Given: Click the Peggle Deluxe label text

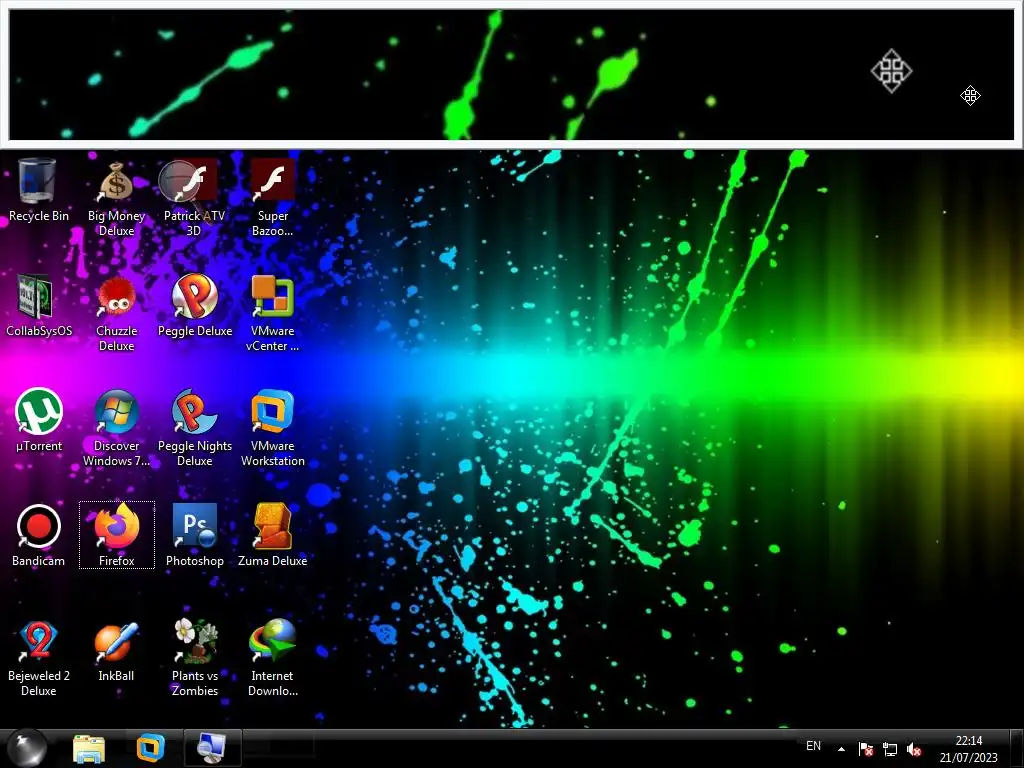Looking at the screenshot, I should click(195, 331).
